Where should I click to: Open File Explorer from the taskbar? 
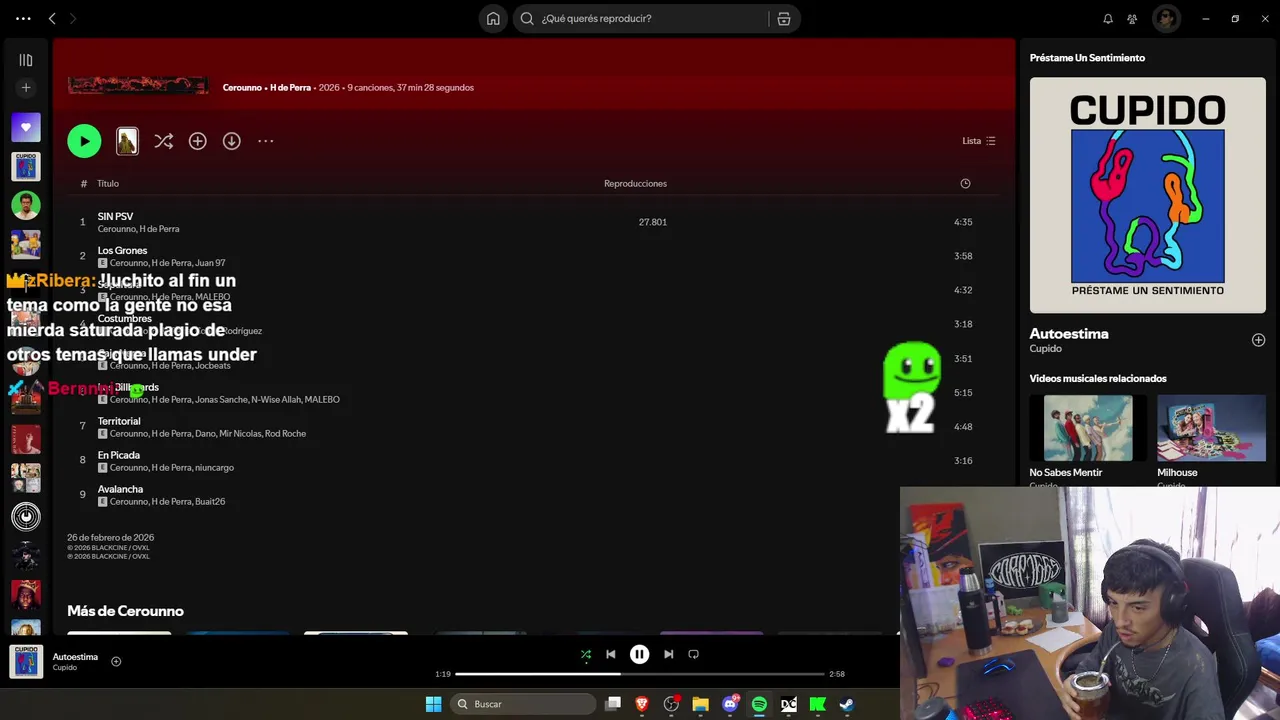point(700,704)
